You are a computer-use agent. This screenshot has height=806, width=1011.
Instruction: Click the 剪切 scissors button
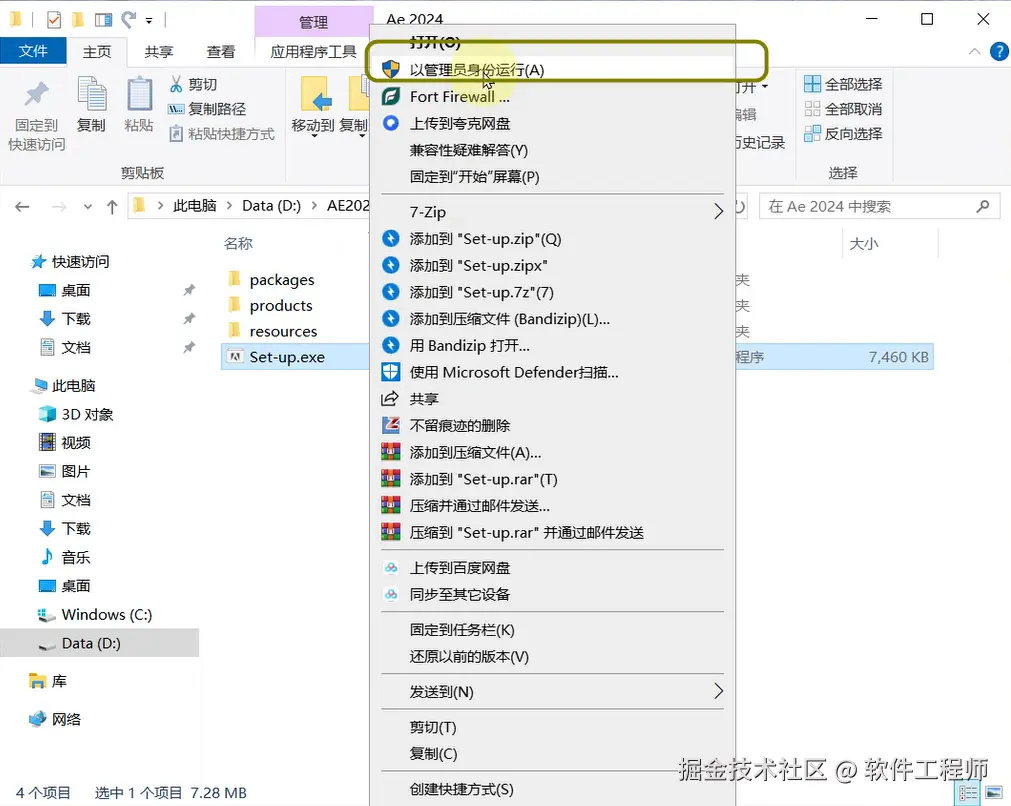pyautogui.click(x=193, y=84)
